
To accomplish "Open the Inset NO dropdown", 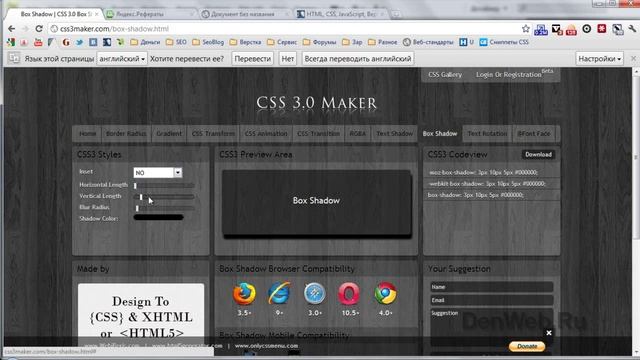I will (158, 173).
